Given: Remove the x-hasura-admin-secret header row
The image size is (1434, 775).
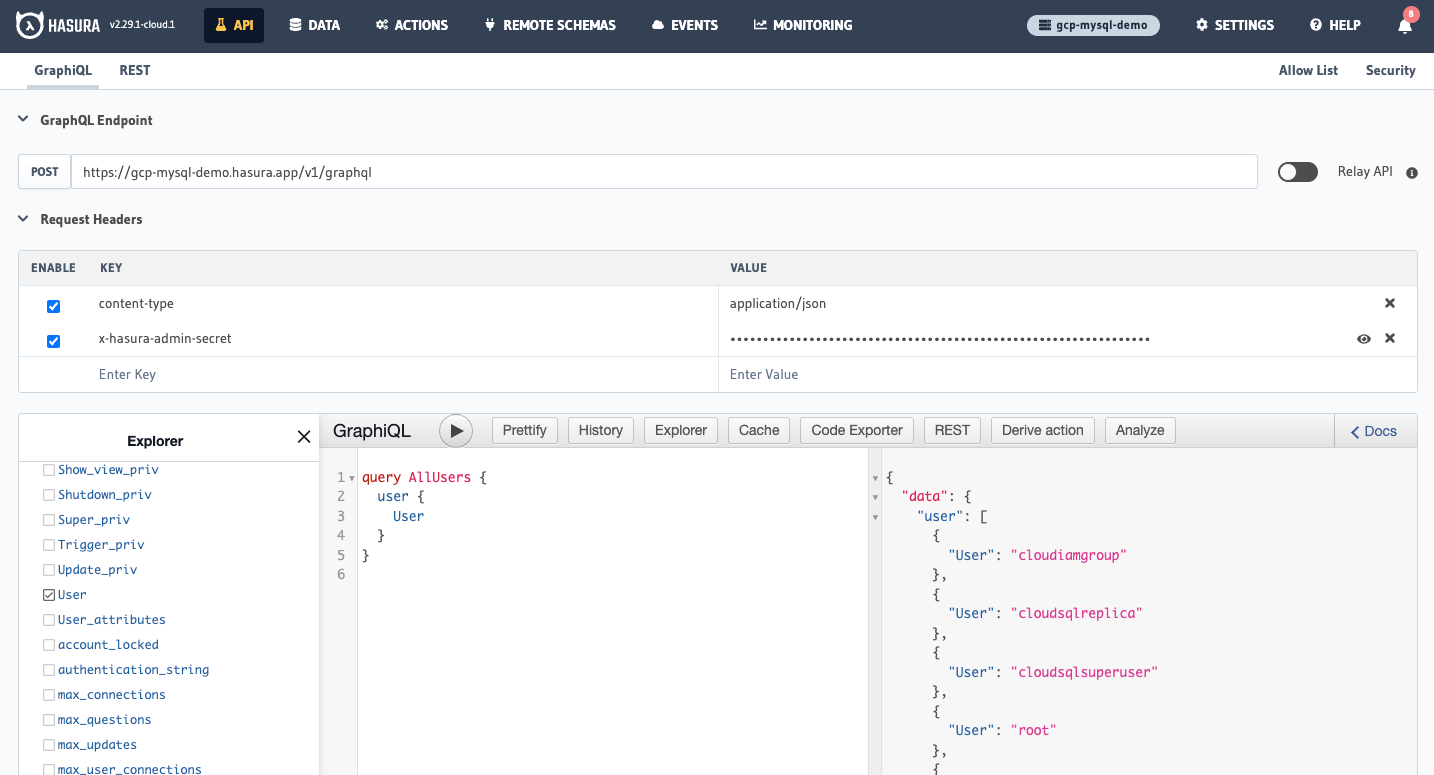Looking at the screenshot, I should pyautogui.click(x=1389, y=338).
